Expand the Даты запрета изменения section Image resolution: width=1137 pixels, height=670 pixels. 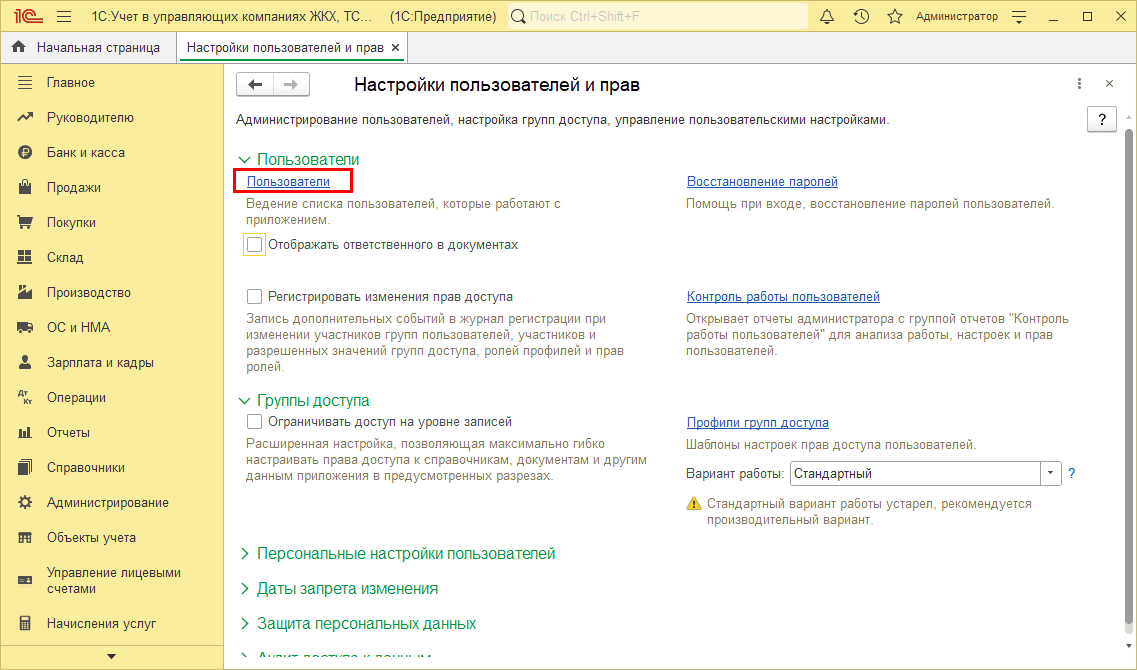pos(347,589)
